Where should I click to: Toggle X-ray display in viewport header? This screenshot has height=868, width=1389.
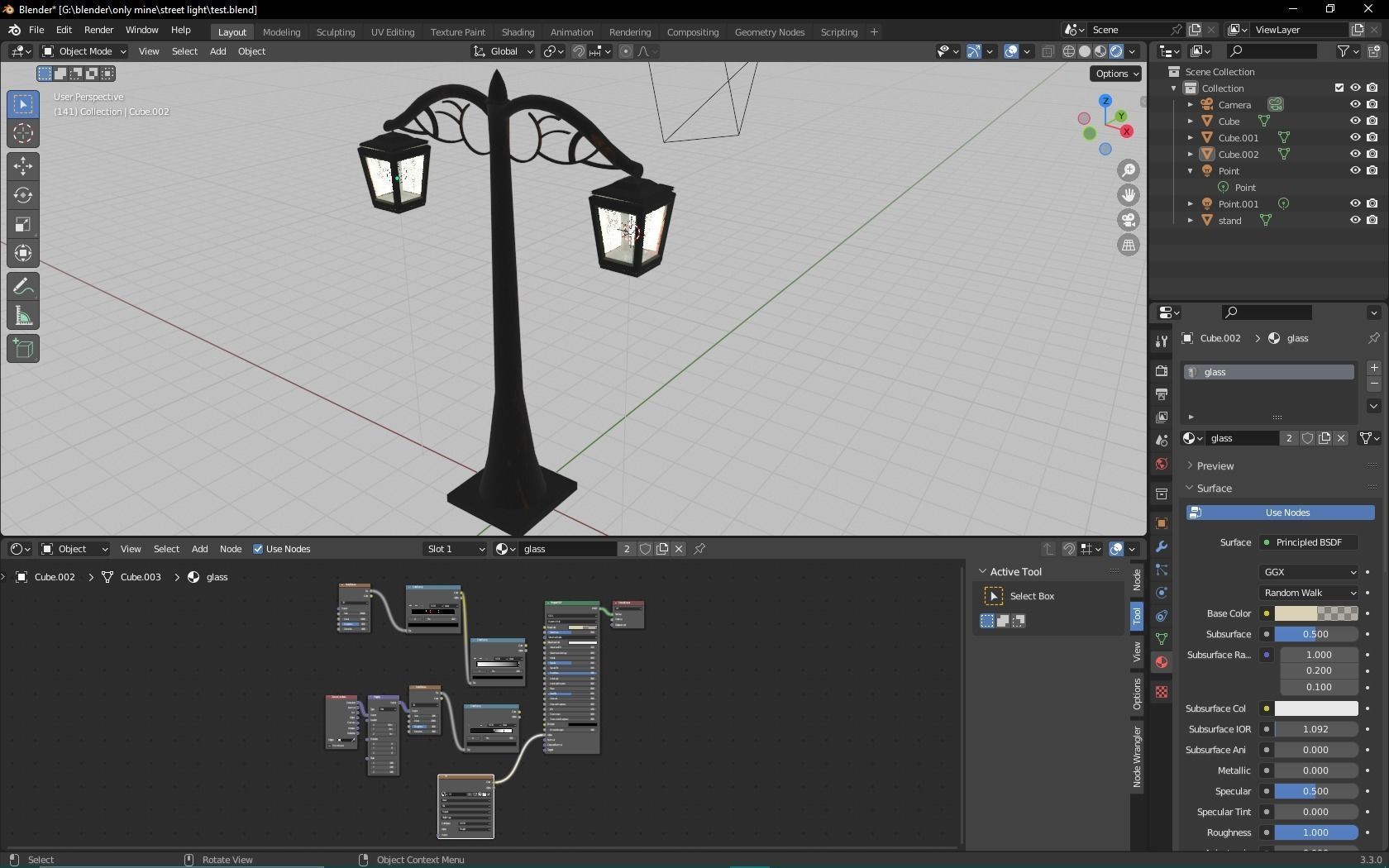(1048, 51)
